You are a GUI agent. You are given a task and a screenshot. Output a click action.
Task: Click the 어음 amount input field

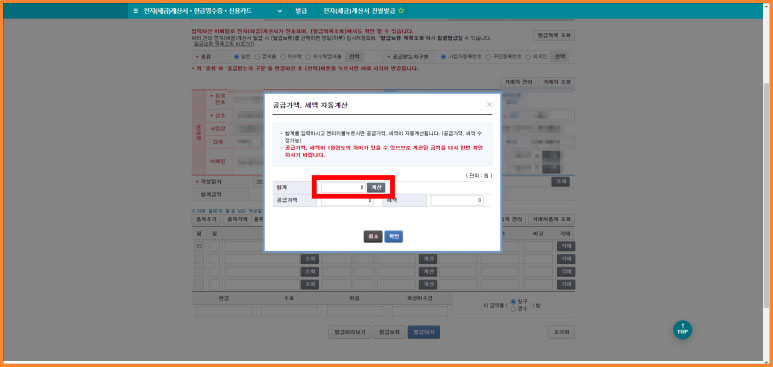tap(354, 311)
